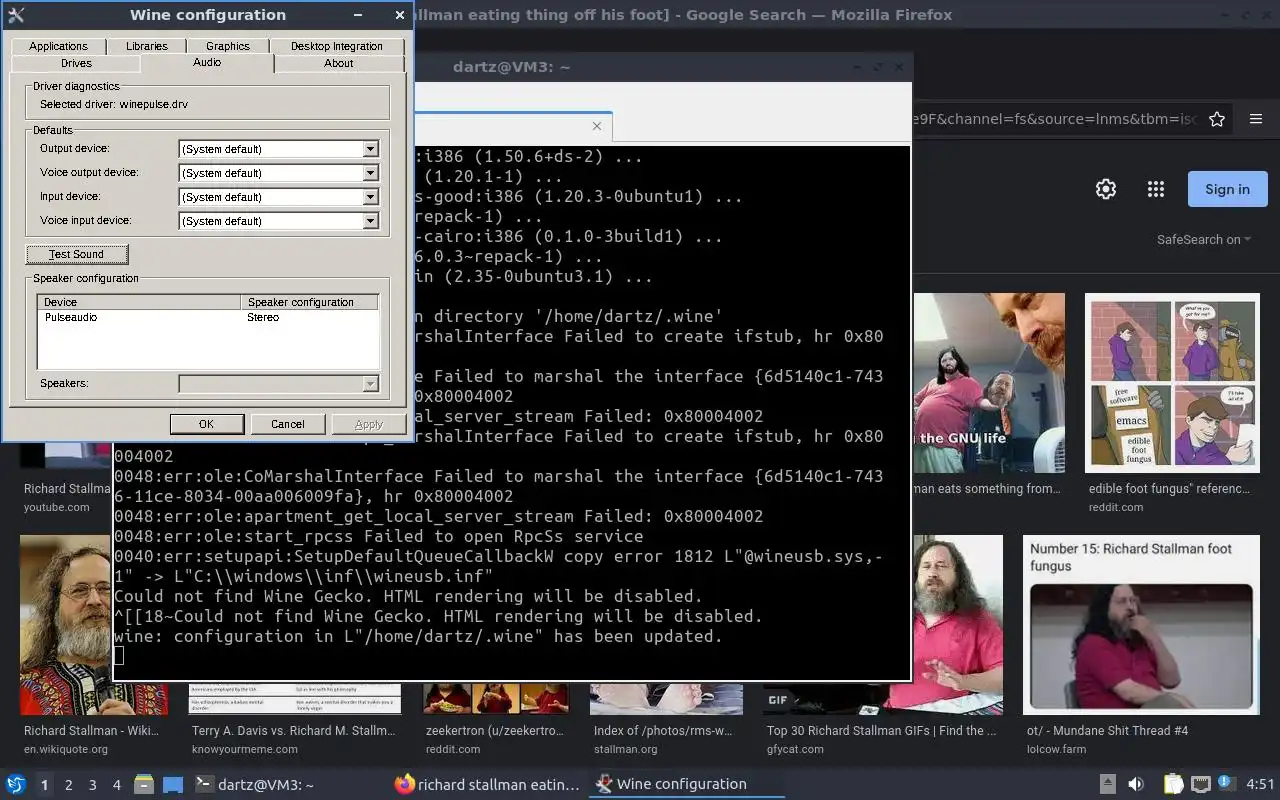Open the notifications tray icon
The width and height of the screenshot is (1280, 800).
coord(1228,785)
